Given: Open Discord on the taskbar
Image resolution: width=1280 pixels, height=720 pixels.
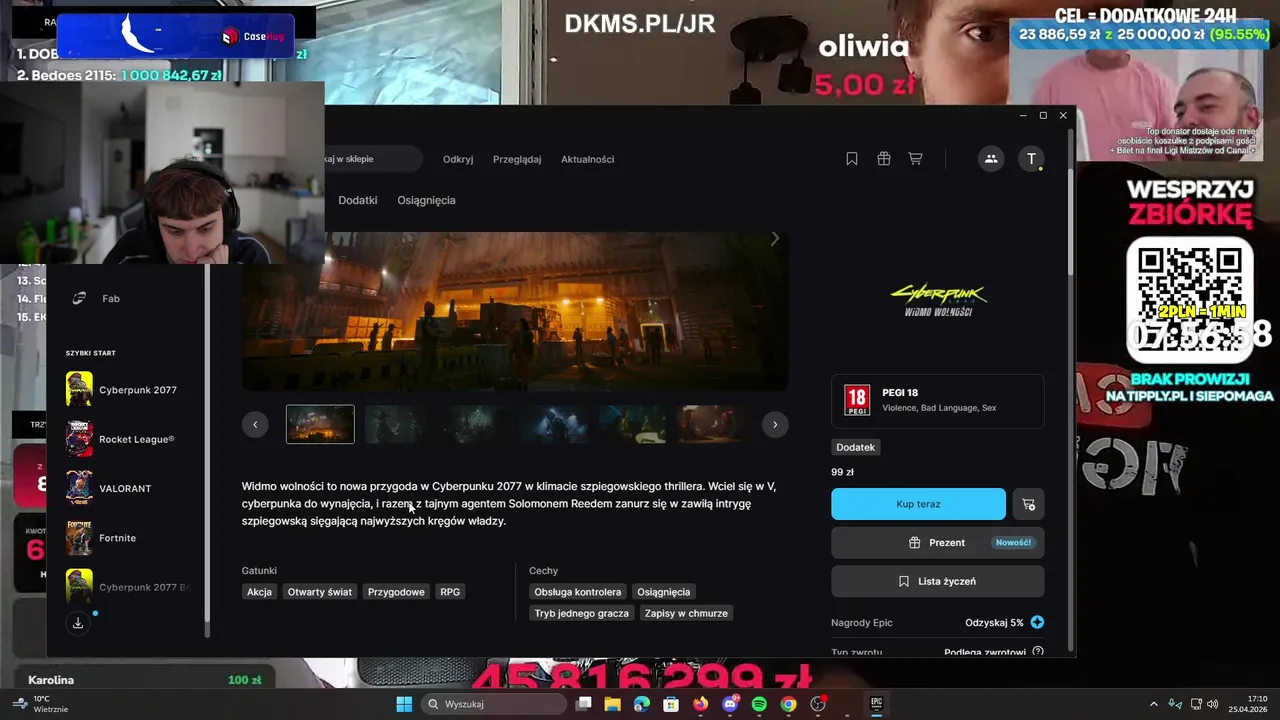Looking at the screenshot, I should (730, 704).
